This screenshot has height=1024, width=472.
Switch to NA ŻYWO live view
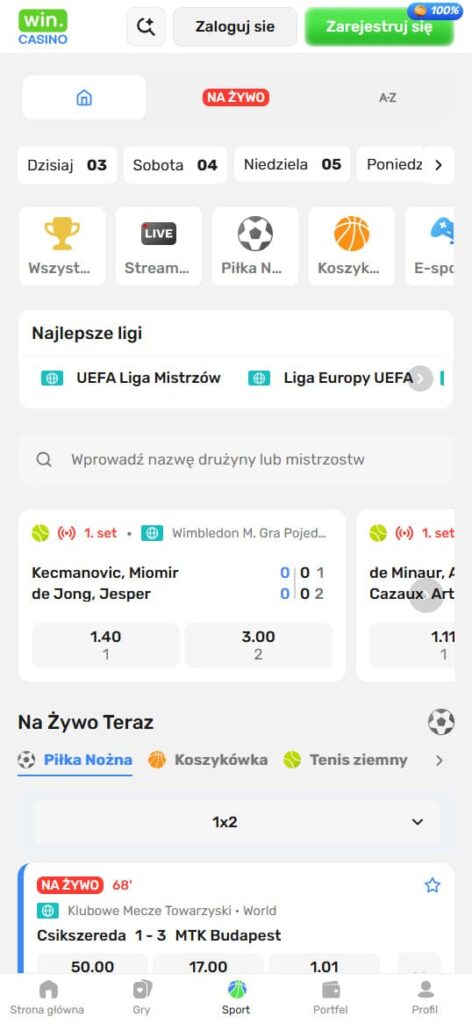(x=236, y=98)
